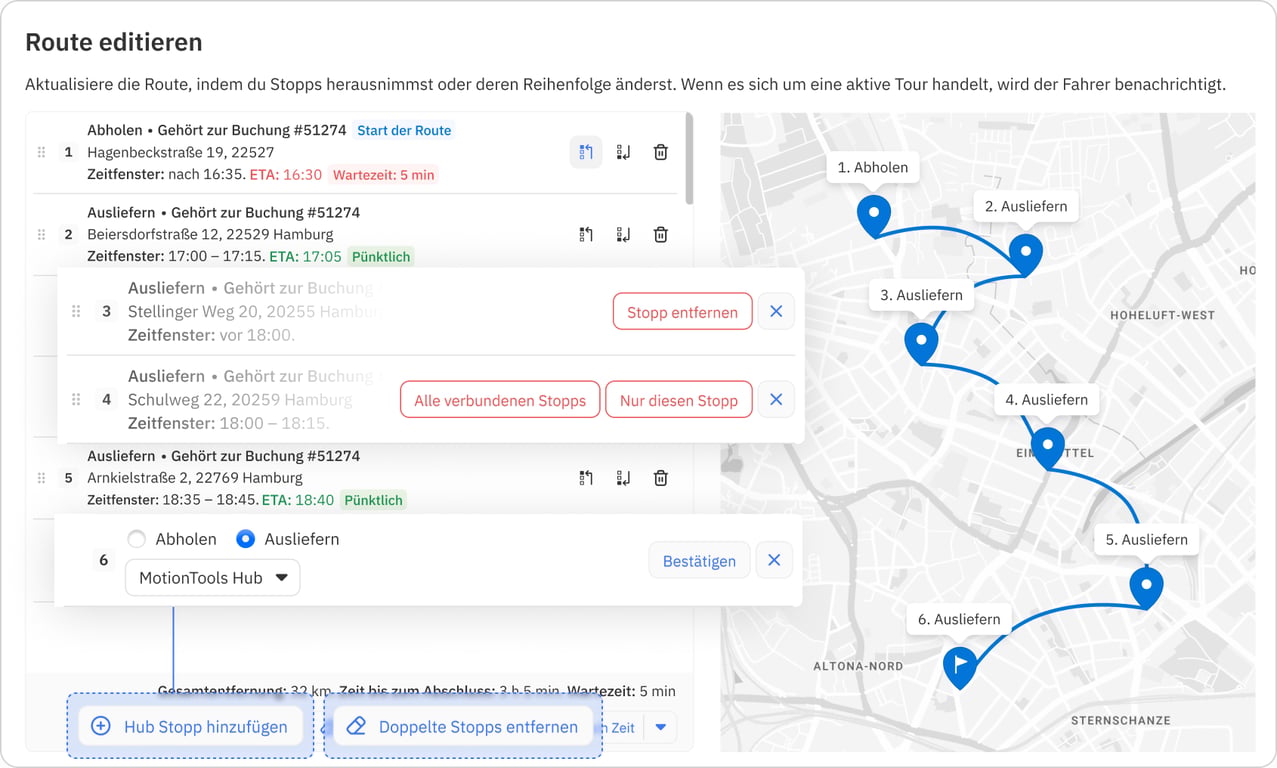Image resolution: width=1277 pixels, height=768 pixels.
Task: Confirm hub stop with Bestätigen
Action: (x=699, y=561)
